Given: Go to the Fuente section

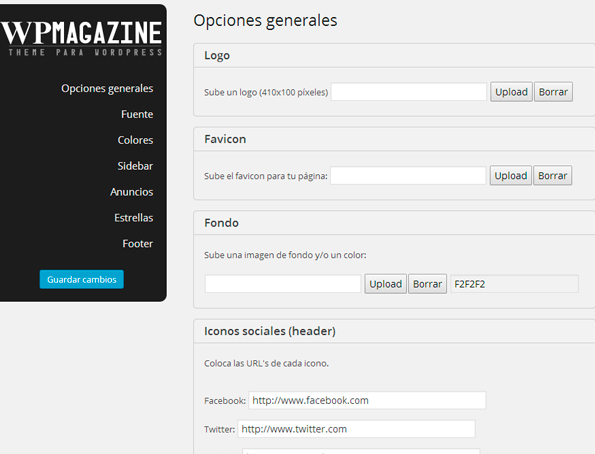Looking at the screenshot, I should pyautogui.click(x=137, y=114).
